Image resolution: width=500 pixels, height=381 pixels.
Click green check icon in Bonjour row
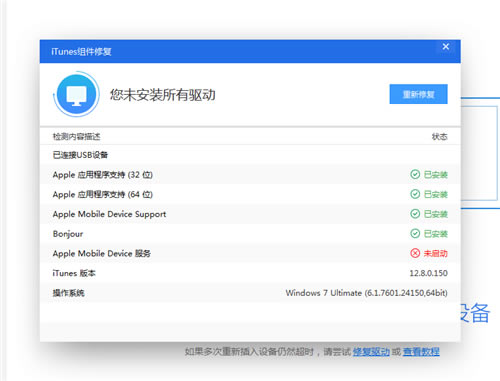coord(415,233)
